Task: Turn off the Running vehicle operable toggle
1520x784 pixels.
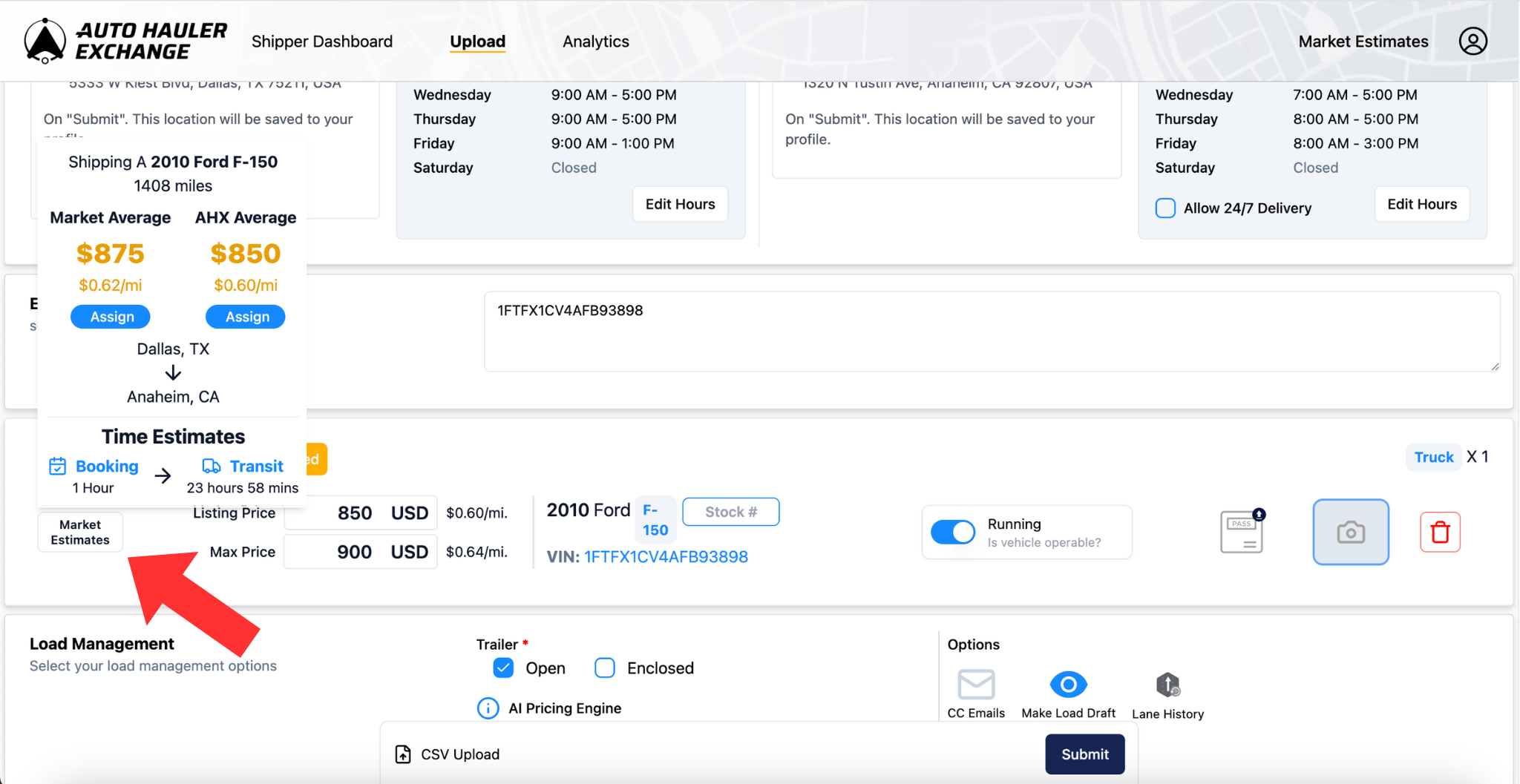Action: 953,531
